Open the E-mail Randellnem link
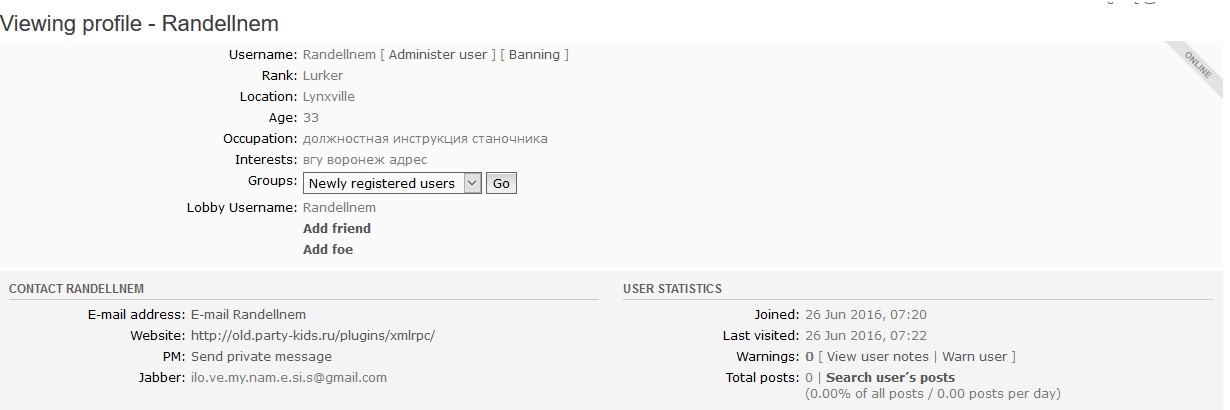Image resolution: width=1230 pixels, height=410 pixels. (248, 315)
